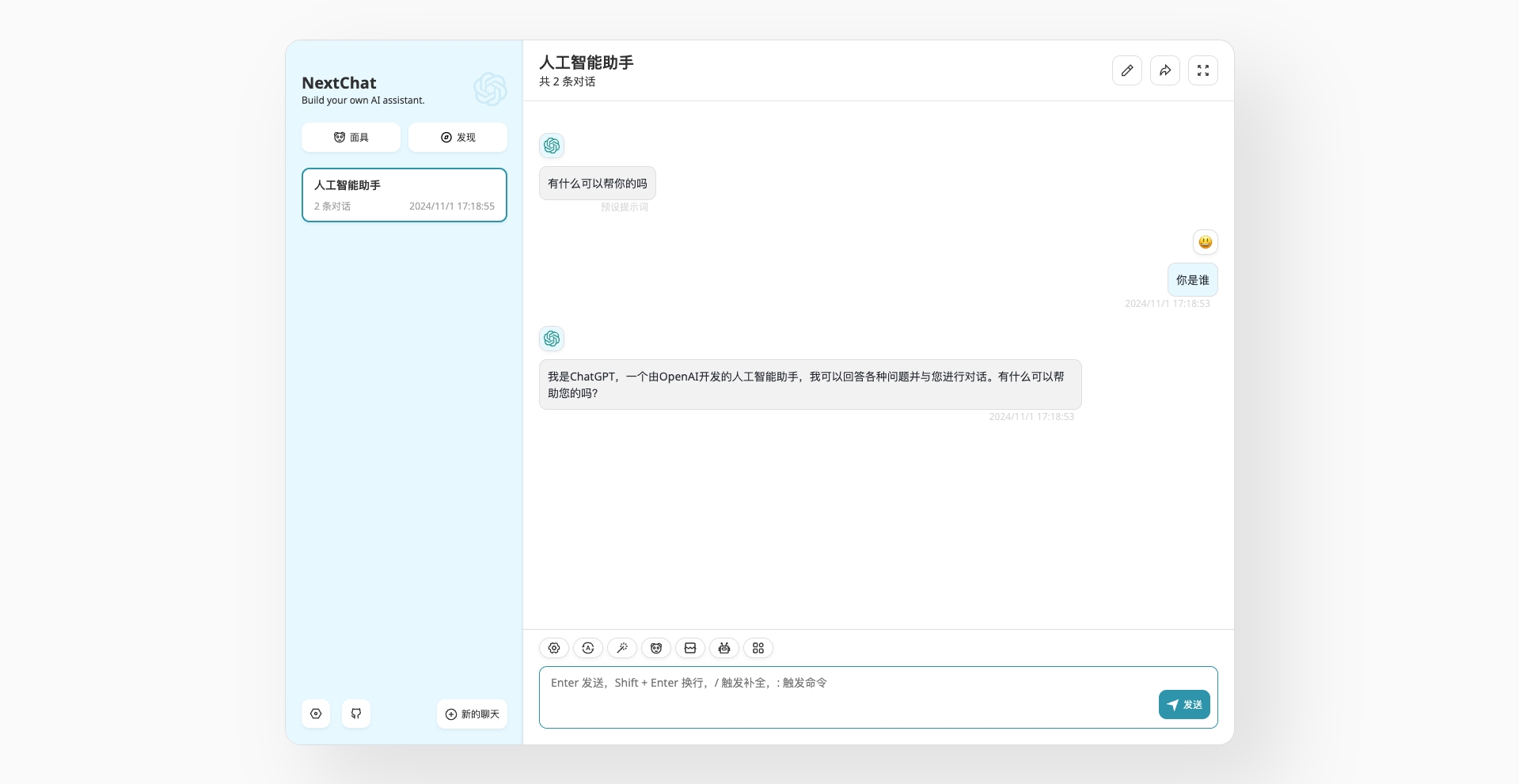Open sidebar settings hexagon icon
The image size is (1519, 784).
316,714
